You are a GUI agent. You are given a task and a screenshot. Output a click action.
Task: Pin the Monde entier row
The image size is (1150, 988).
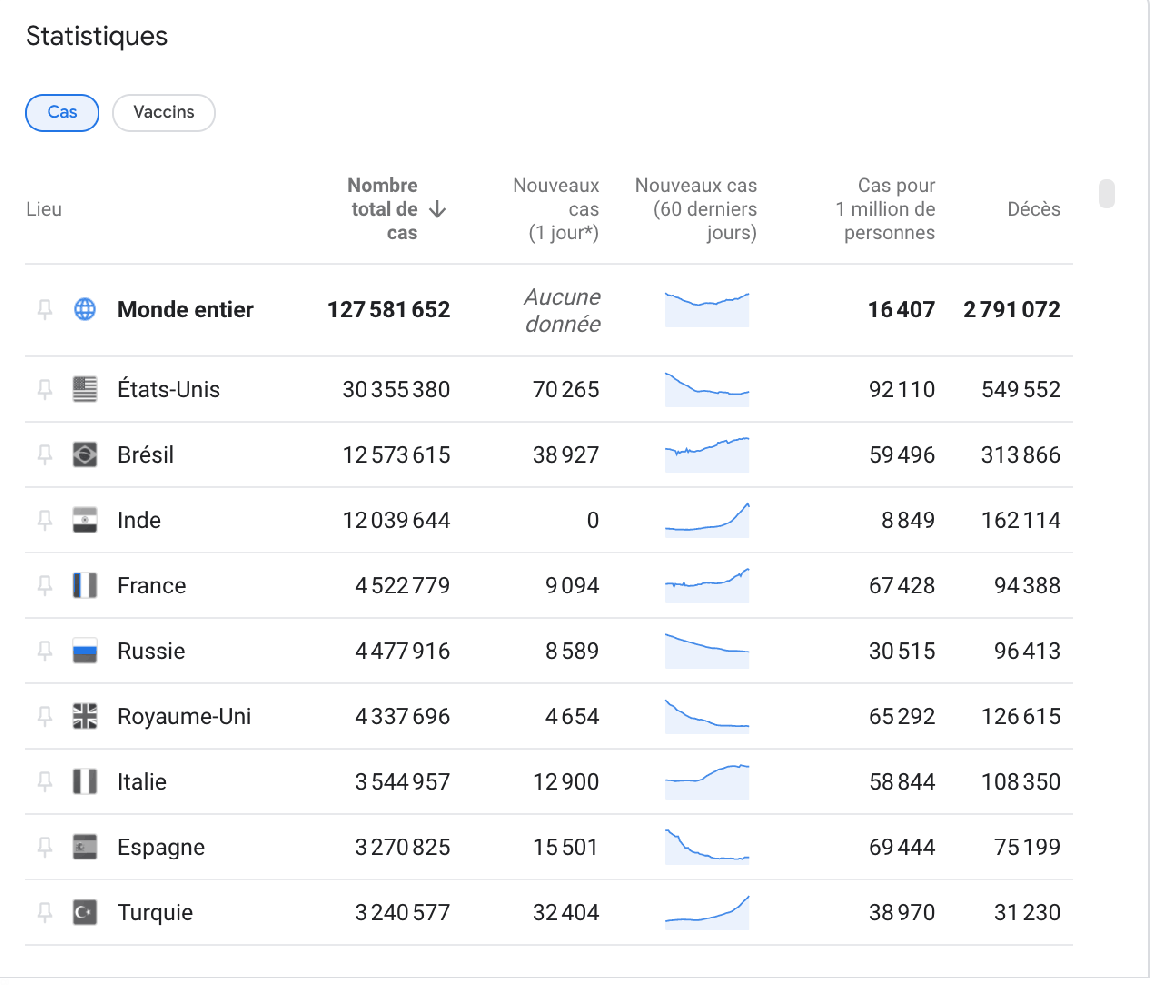[45, 310]
